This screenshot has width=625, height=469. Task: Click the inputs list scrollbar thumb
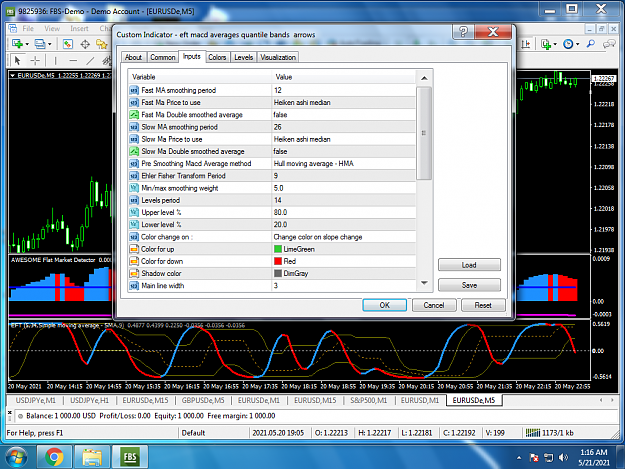point(424,133)
